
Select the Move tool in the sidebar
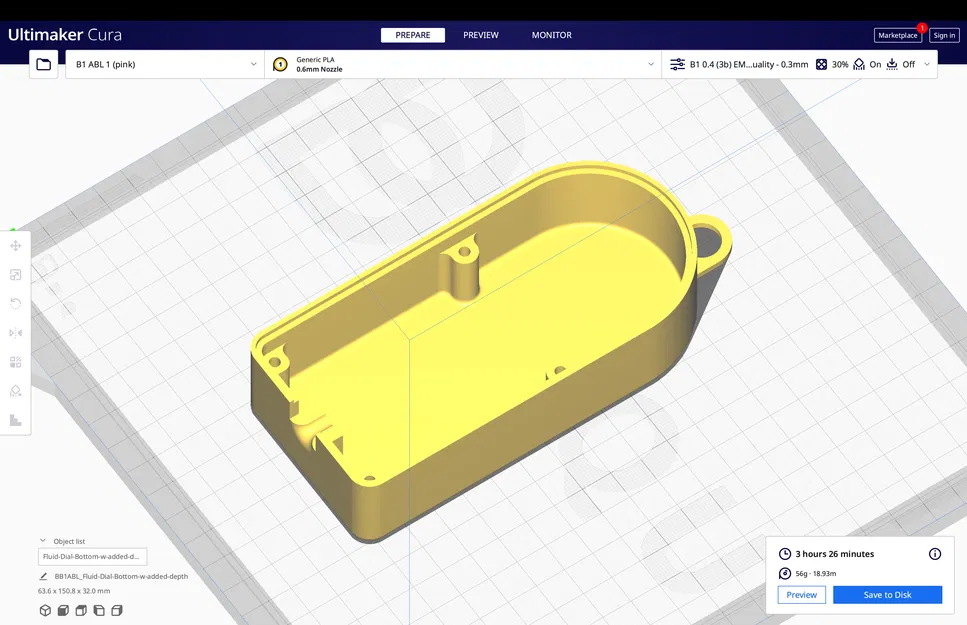pos(15,246)
